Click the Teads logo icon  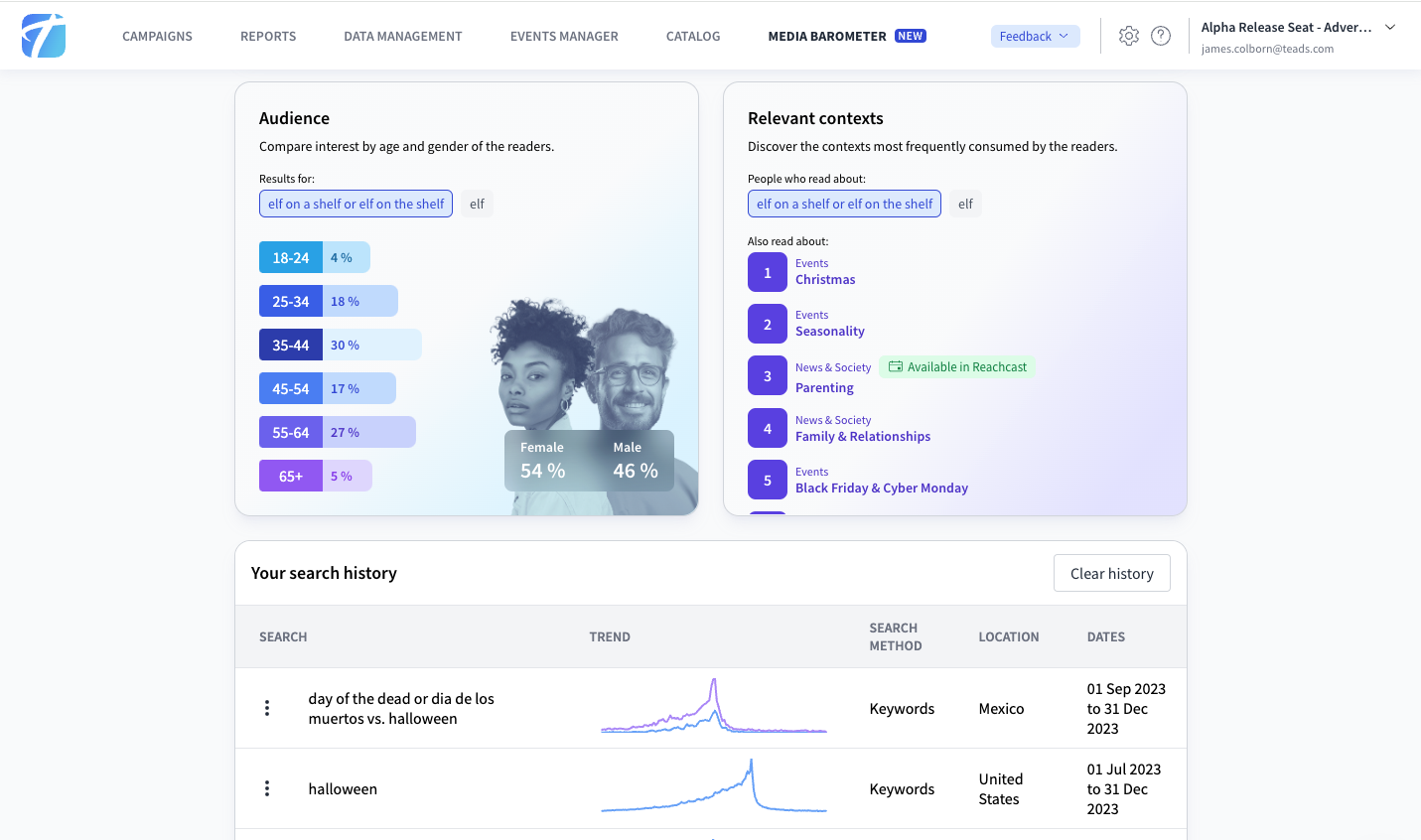click(x=44, y=36)
